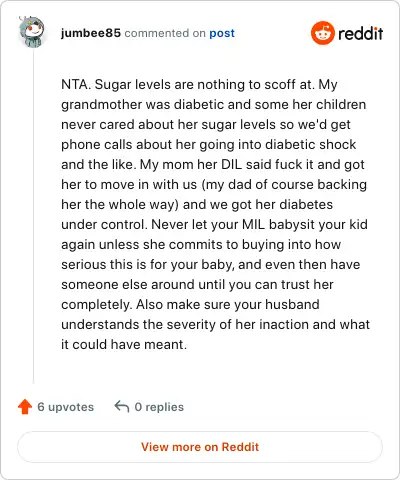The image size is (400, 480).
Task: Open the blue "post" link
Action: 222,33
